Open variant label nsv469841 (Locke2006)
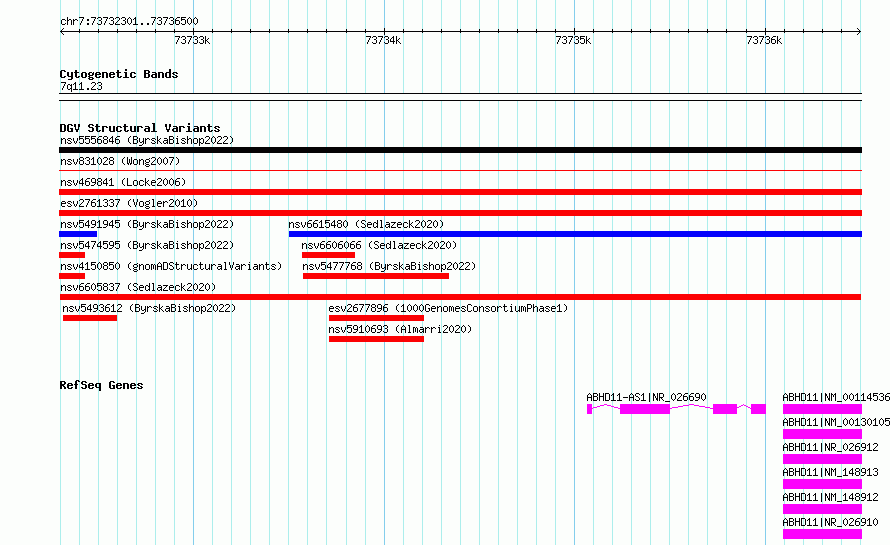 (123, 182)
